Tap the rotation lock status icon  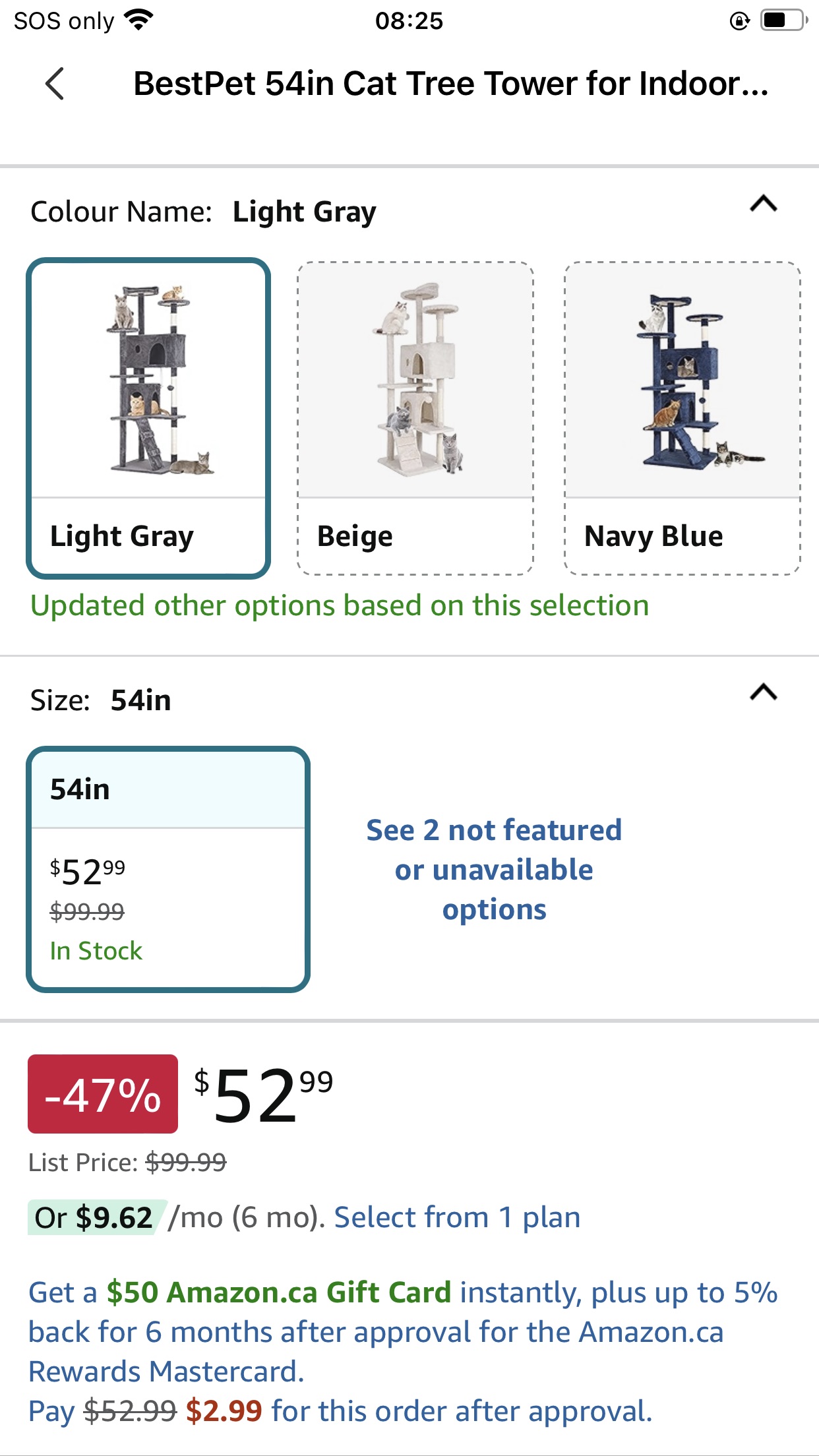pos(739,21)
